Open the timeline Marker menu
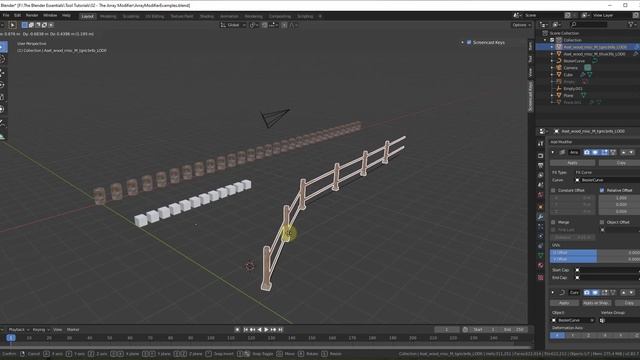The height and width of the screenshot is (360, 640). [73, 330]
